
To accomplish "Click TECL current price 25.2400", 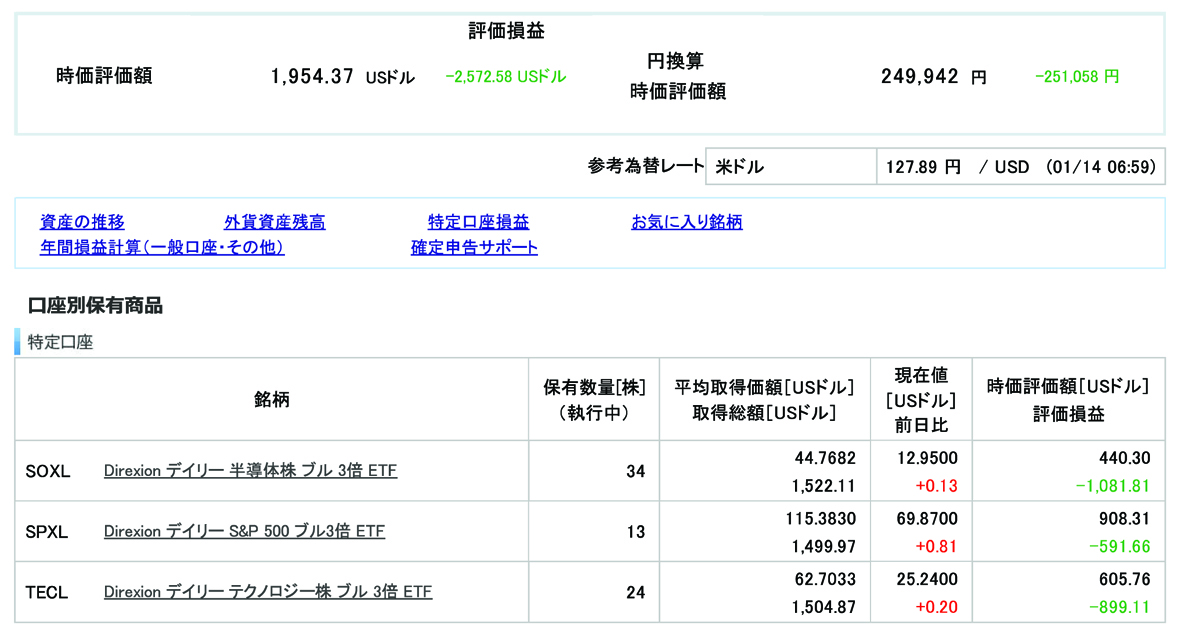I will [927, 579].
